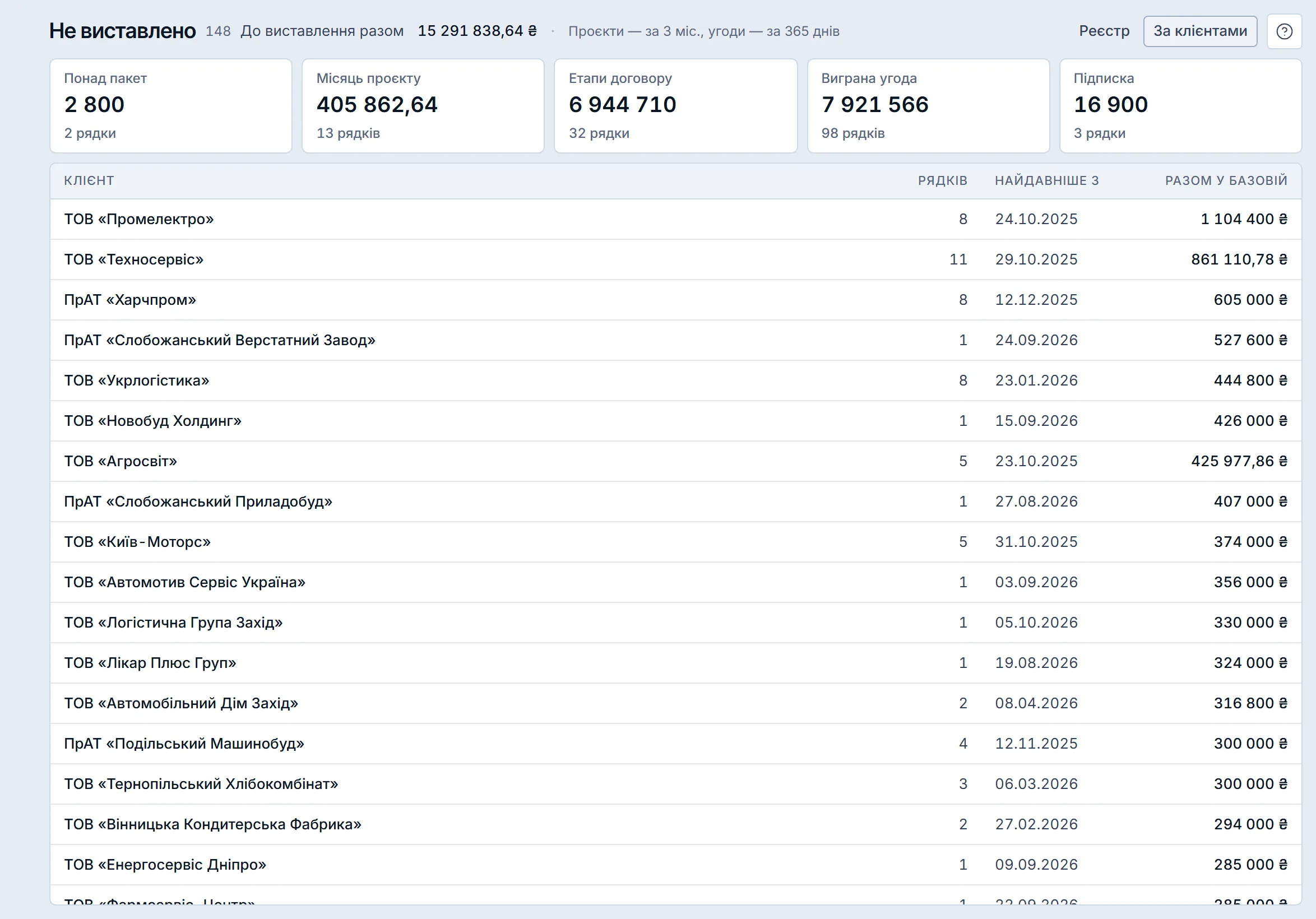
Task: Open the ТОВ «Київ-Моторс» row
Action: [x=676, y=542]
